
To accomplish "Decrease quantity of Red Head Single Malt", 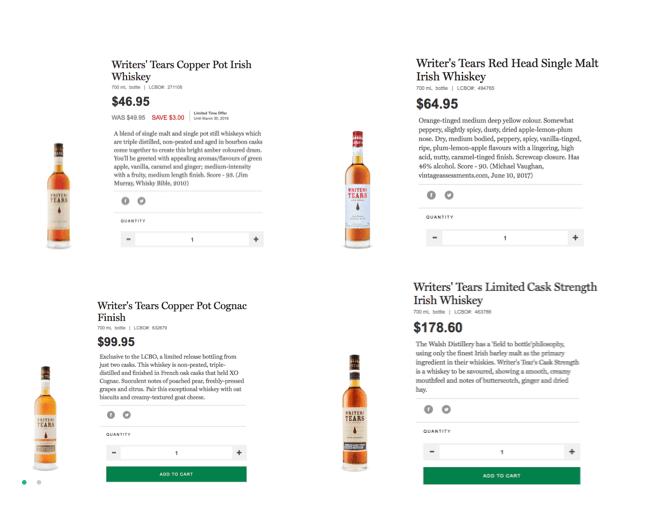I will tap(434, 237).
